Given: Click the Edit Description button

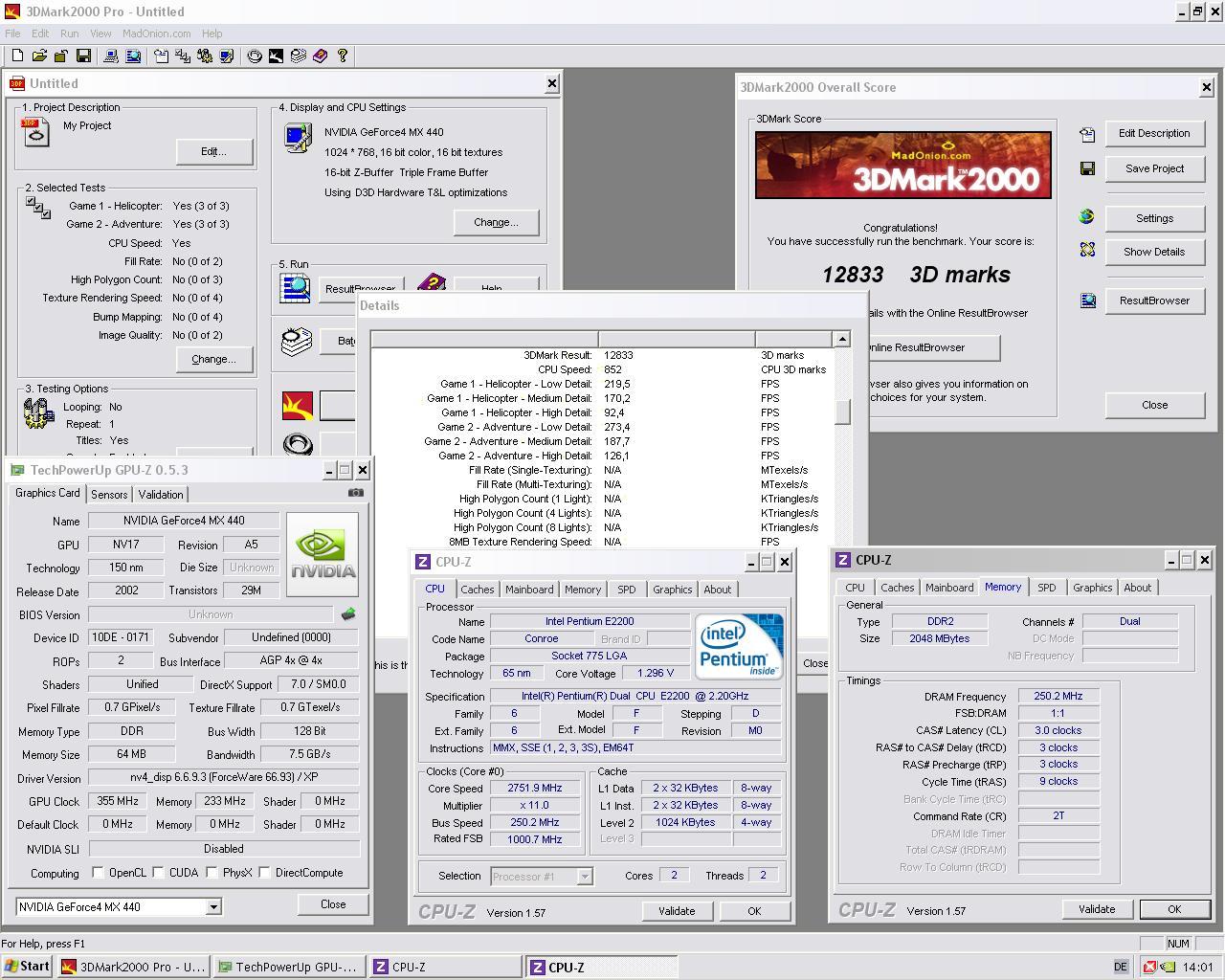Looking at the screenshot, I should pyautogui.click(x=1154, y=133).
